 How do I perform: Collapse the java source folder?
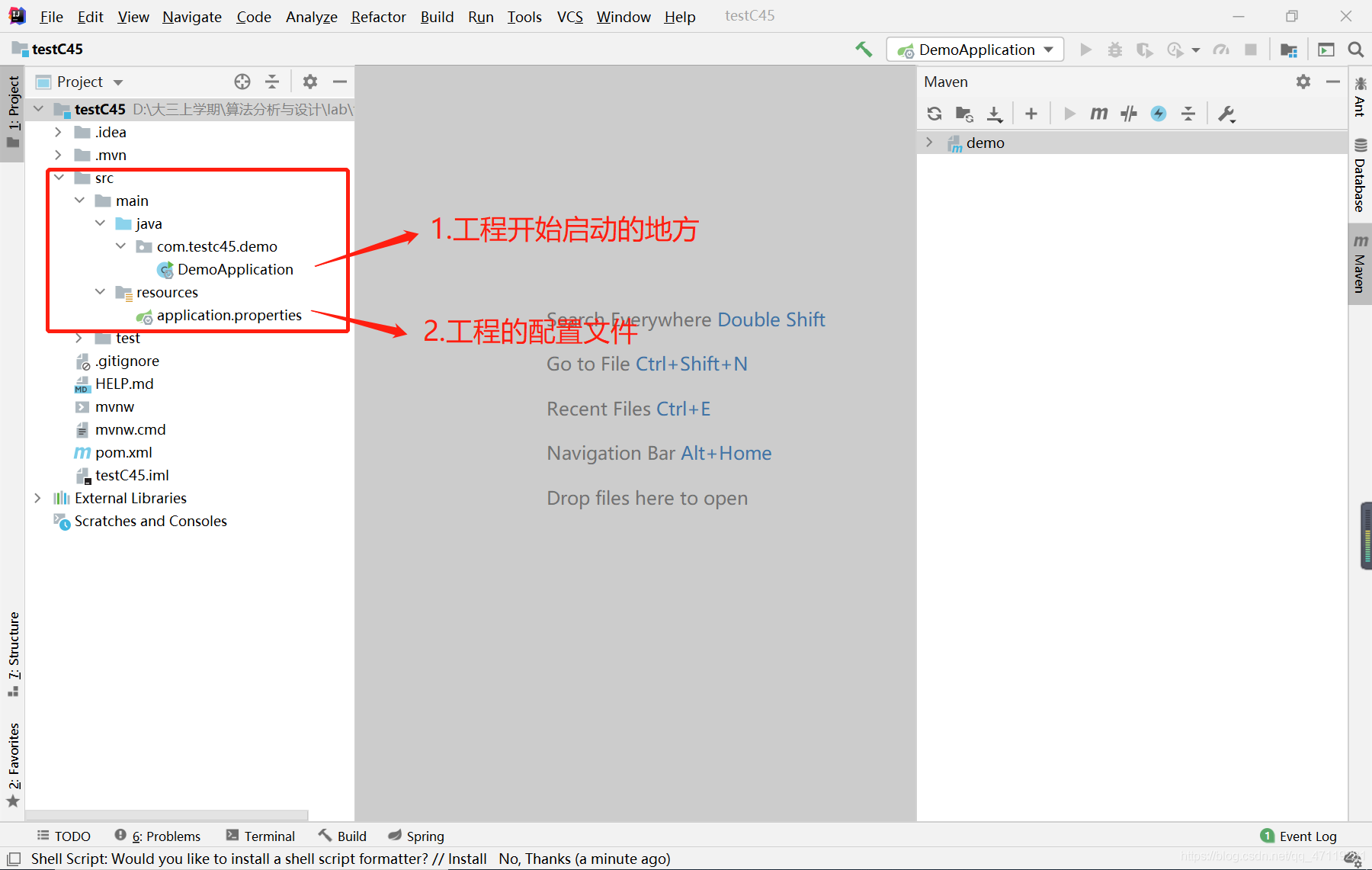click(100, 223)
